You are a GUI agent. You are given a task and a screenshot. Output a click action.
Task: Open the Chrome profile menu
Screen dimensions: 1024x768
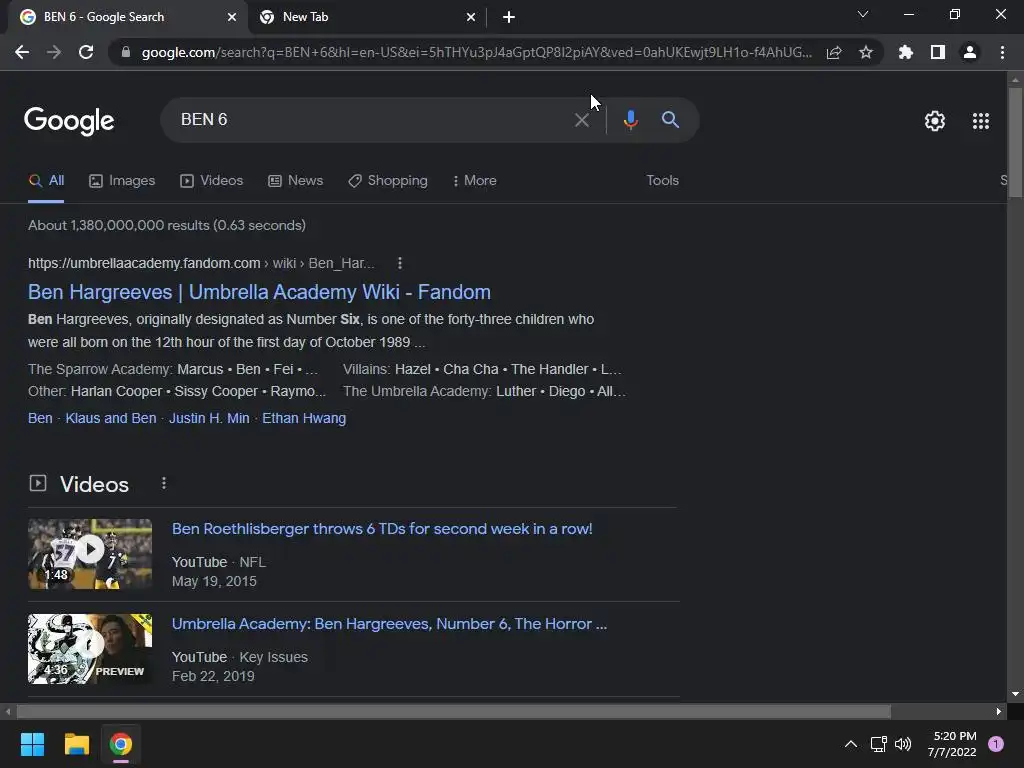coord(970,52)
